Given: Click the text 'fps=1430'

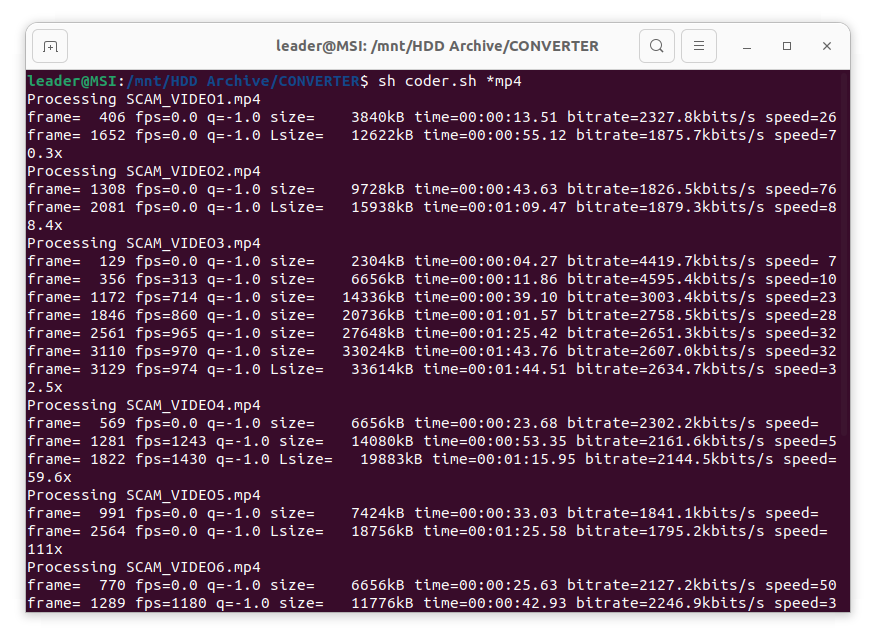Looking at the screenshot, I should click(171, 459).
